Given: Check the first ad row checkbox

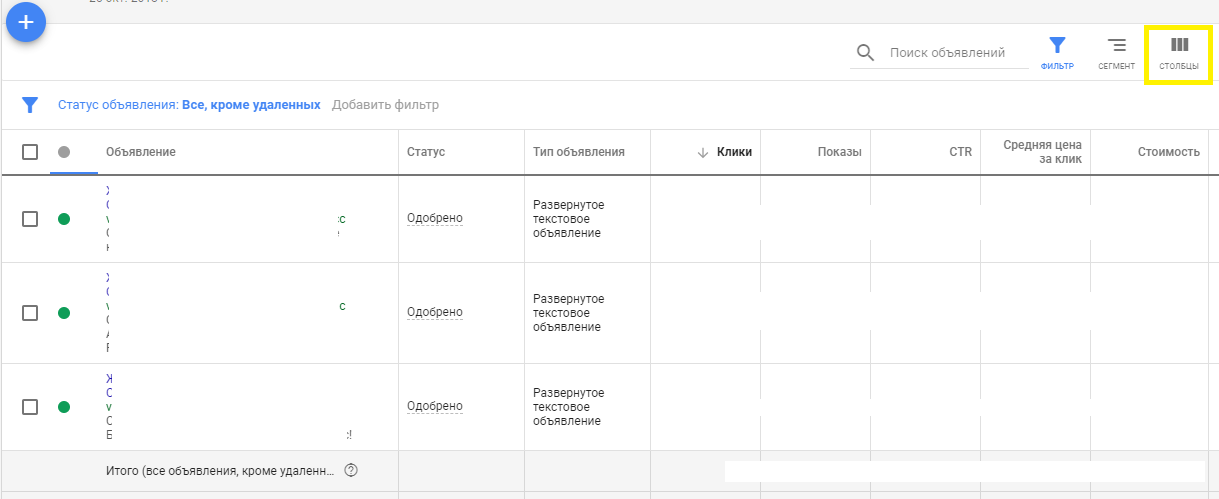Looking at the screenshot, I should [x=30, y=219].
